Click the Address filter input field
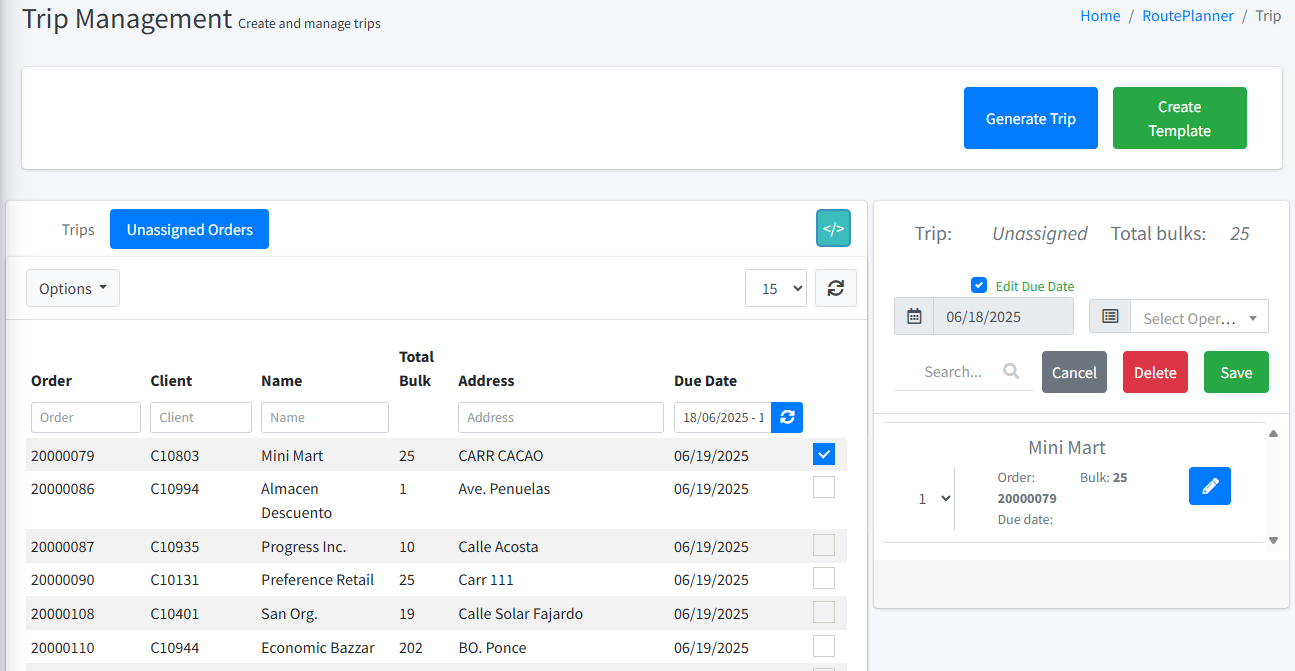 pyautogui.click(x=560, y=417)
